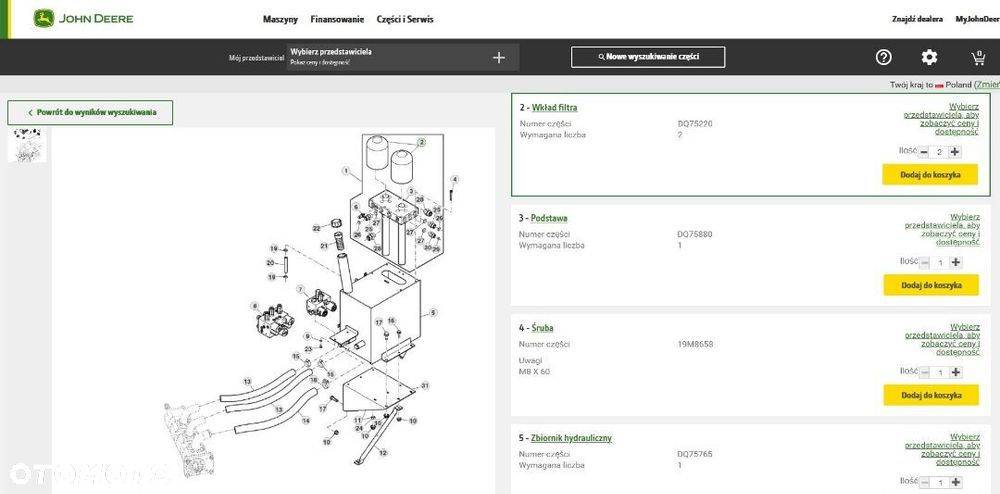Click the quantity field for Wkład filtra
The width and height of the screenshot is (1000, 494).
pyautogui.click(x=939, y=152)
